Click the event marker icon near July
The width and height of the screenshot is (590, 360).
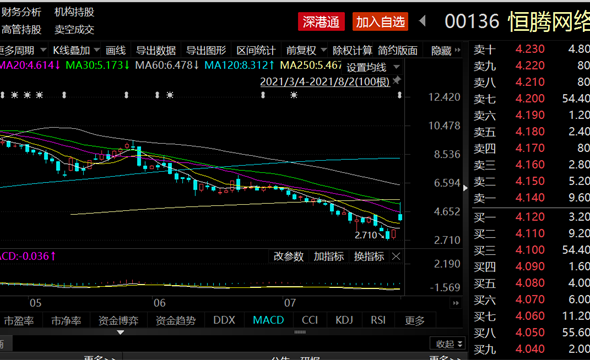click(x=294, y=95)
